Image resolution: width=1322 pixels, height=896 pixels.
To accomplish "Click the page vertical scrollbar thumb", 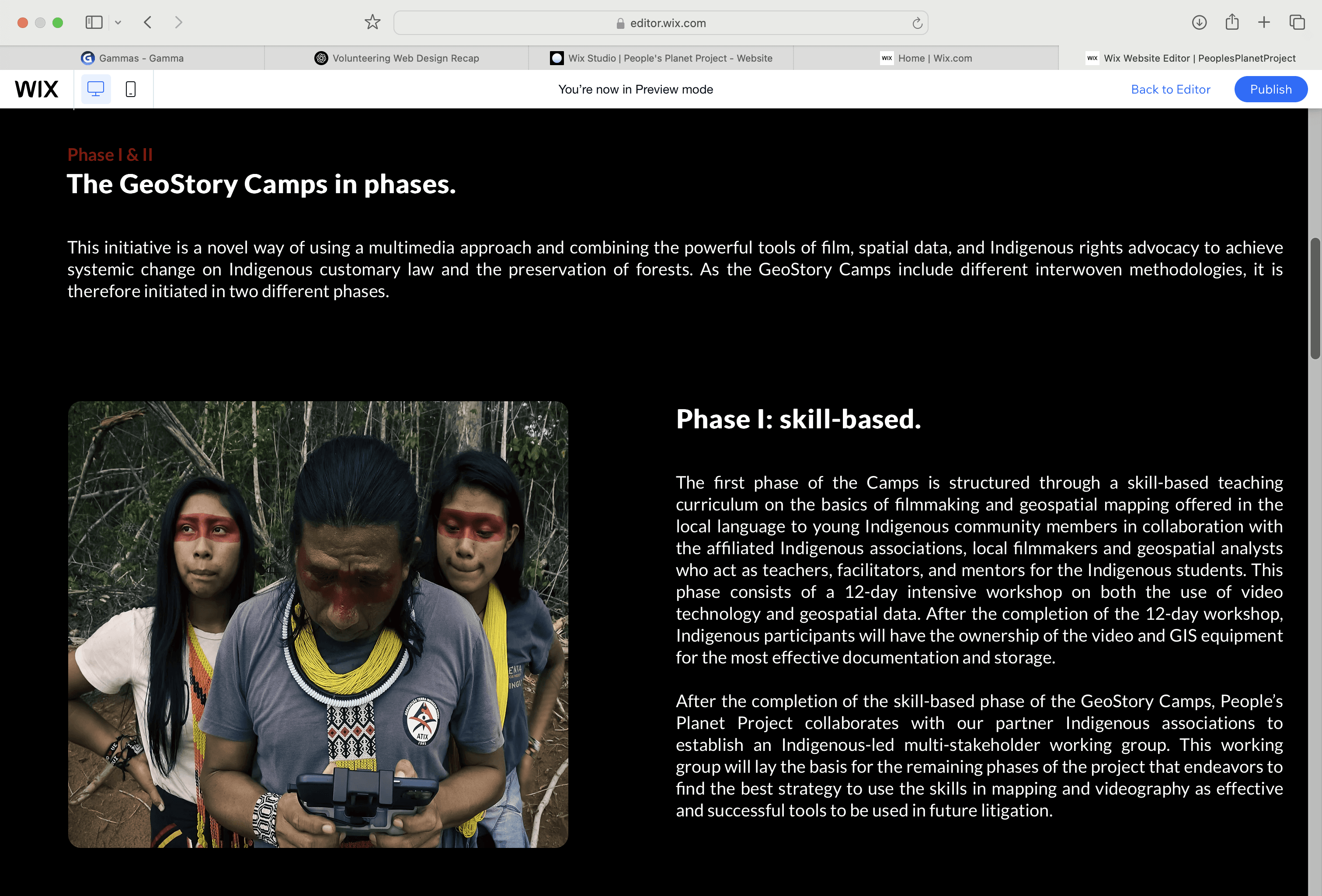I will [1315, 299].
